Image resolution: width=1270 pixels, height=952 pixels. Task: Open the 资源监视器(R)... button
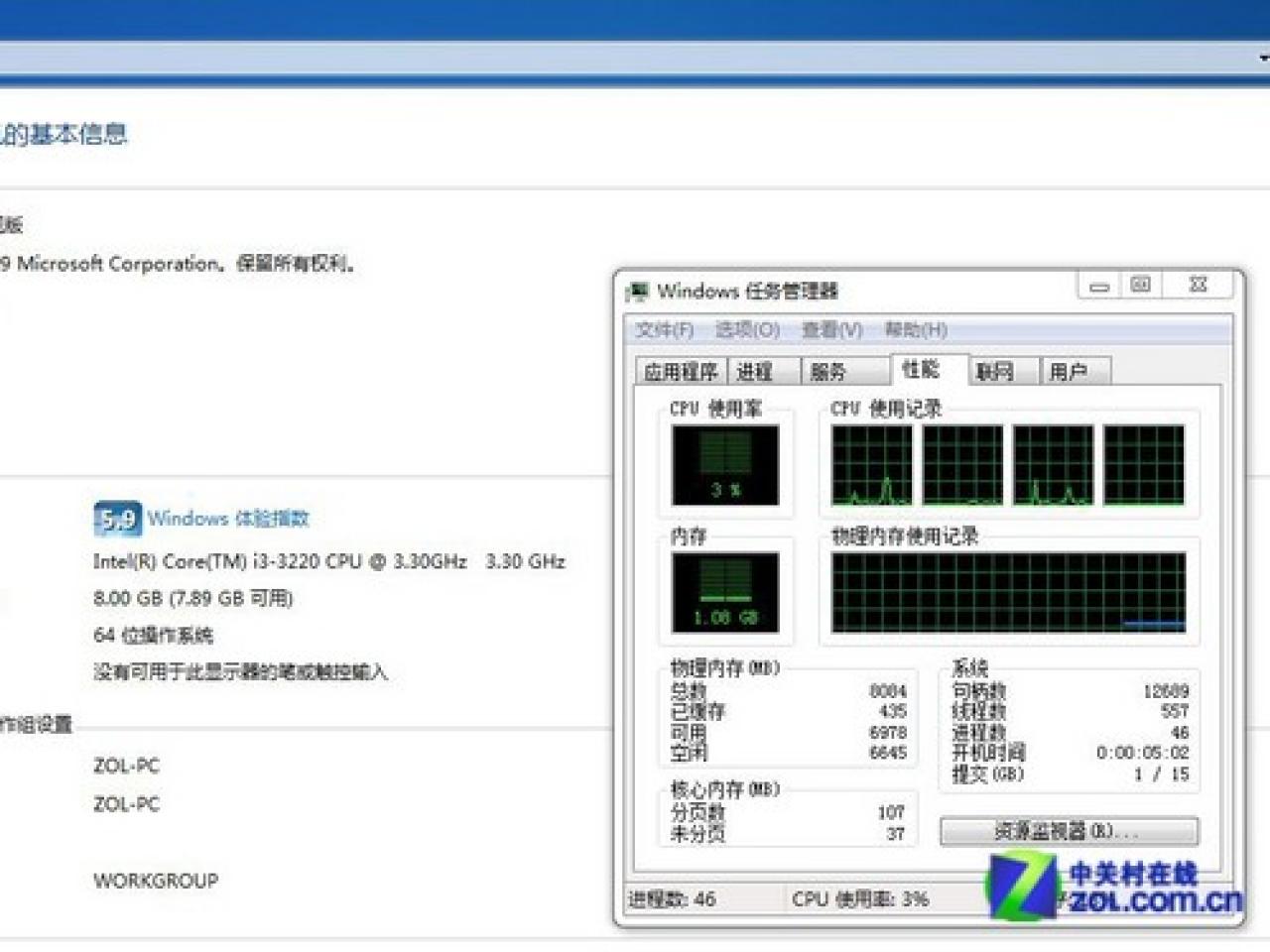click(x=1069, y=831)
